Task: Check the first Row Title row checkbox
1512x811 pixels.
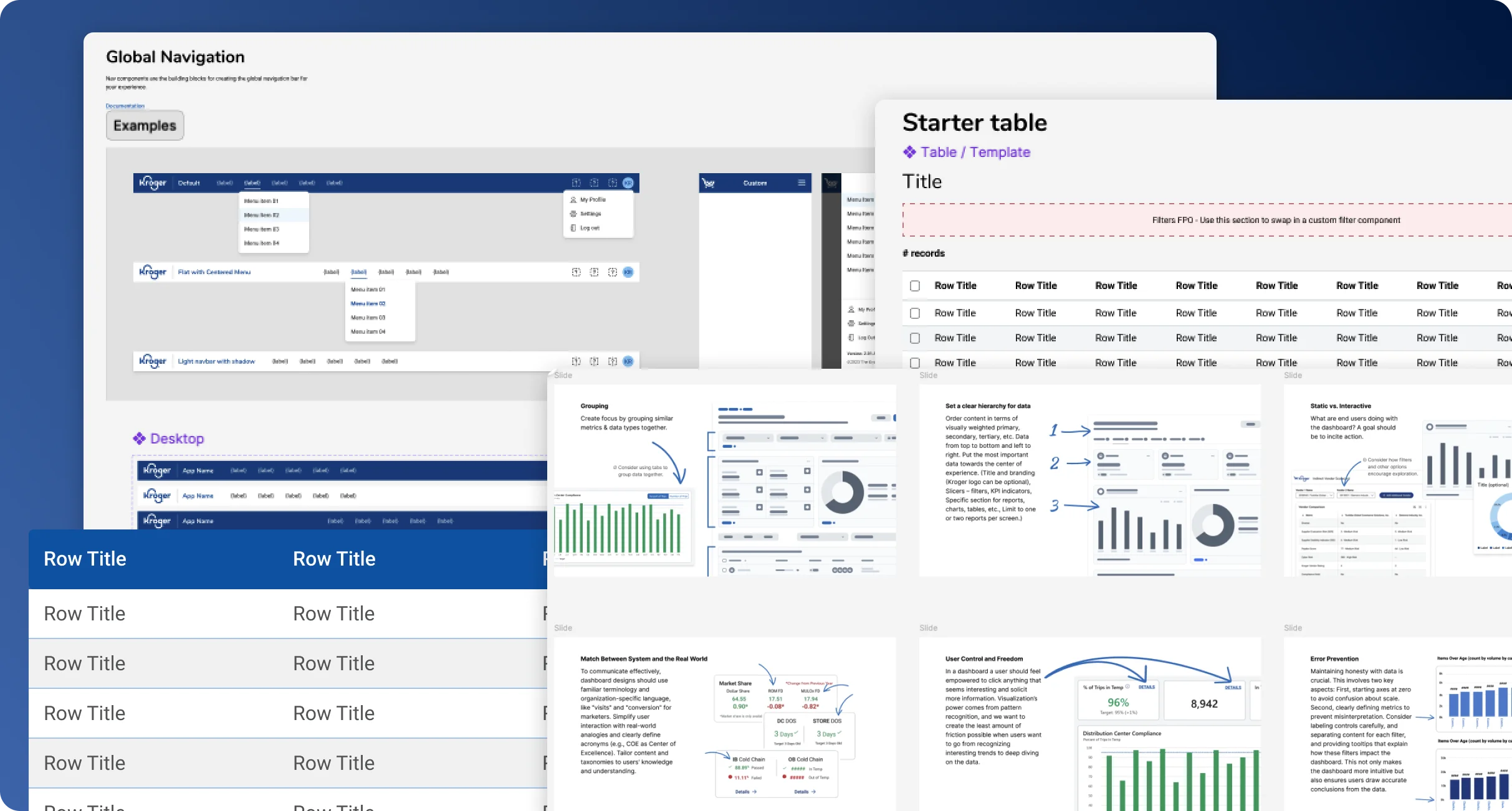Action: 915,313
